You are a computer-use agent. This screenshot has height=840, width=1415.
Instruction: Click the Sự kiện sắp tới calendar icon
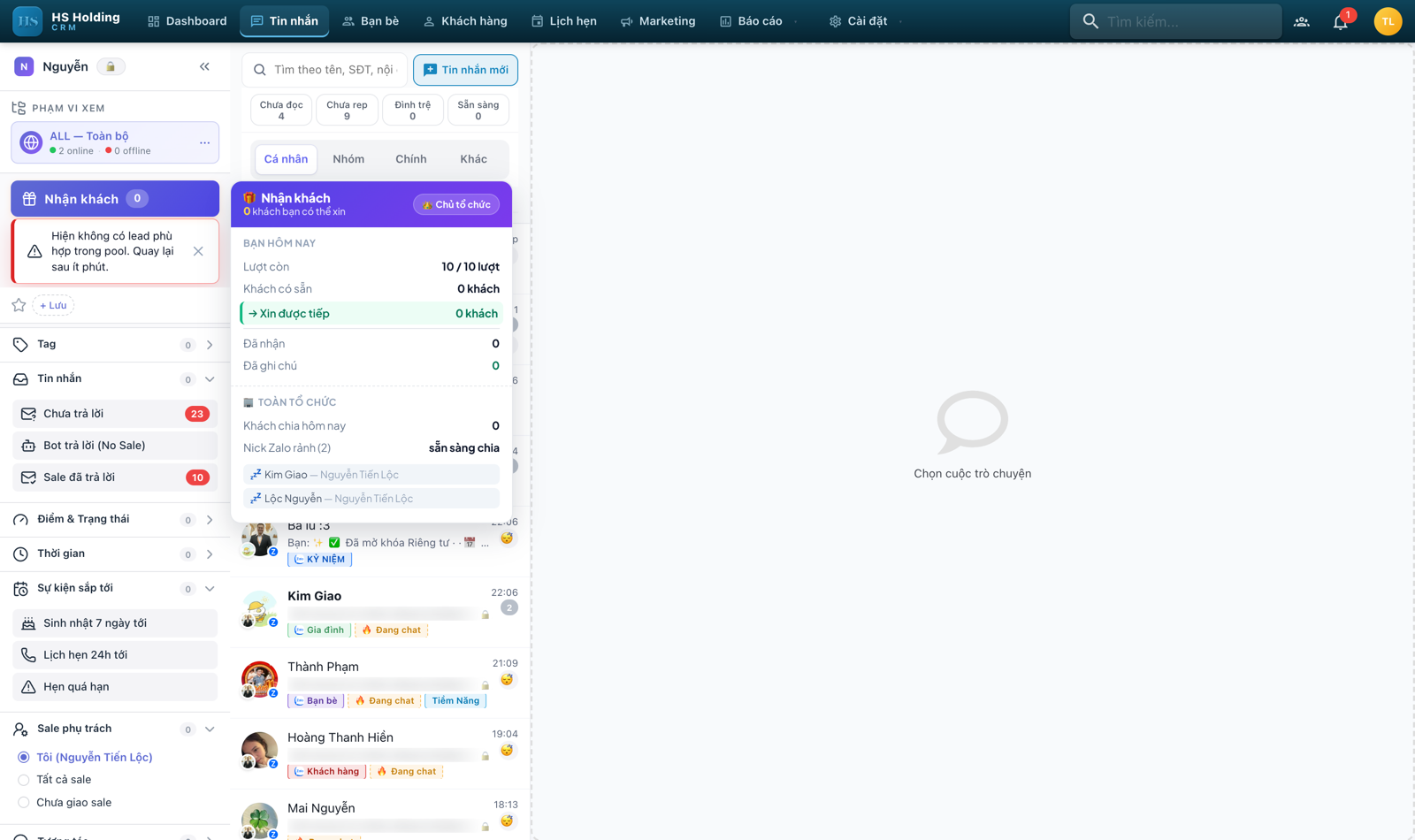click(x=20, y=588)
